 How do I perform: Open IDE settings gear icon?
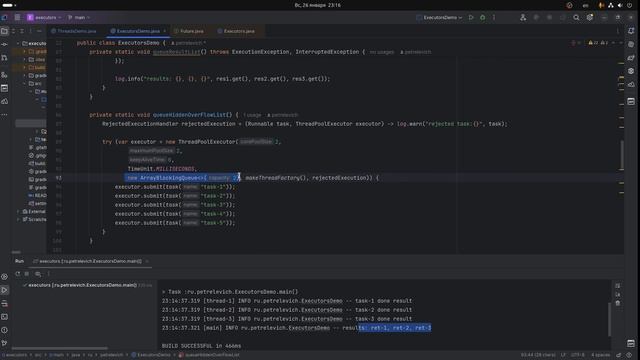[x=590, y=18]
